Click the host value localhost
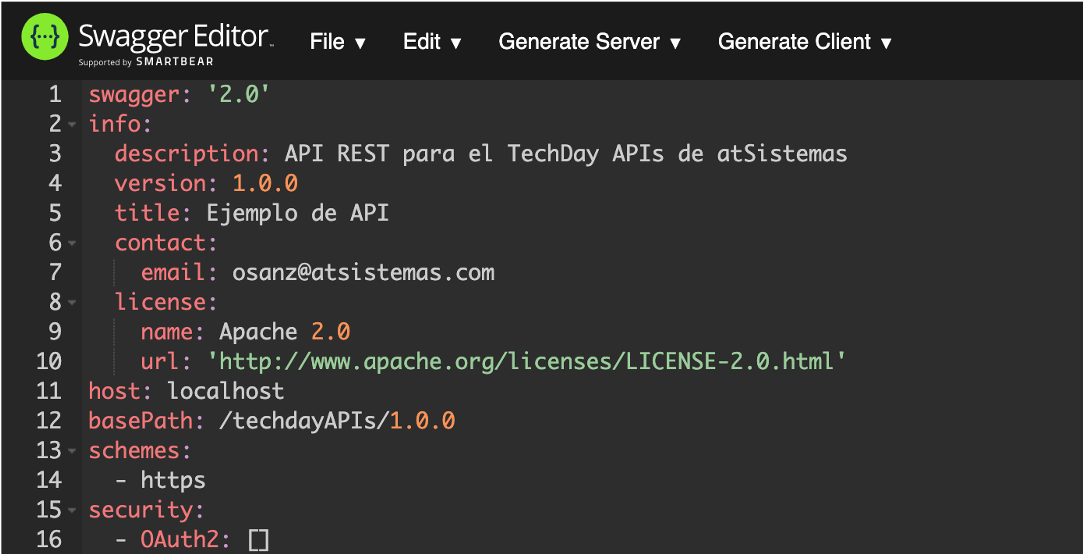Image resolution: width=1083 pixels, height=554 pixels. 226,391
